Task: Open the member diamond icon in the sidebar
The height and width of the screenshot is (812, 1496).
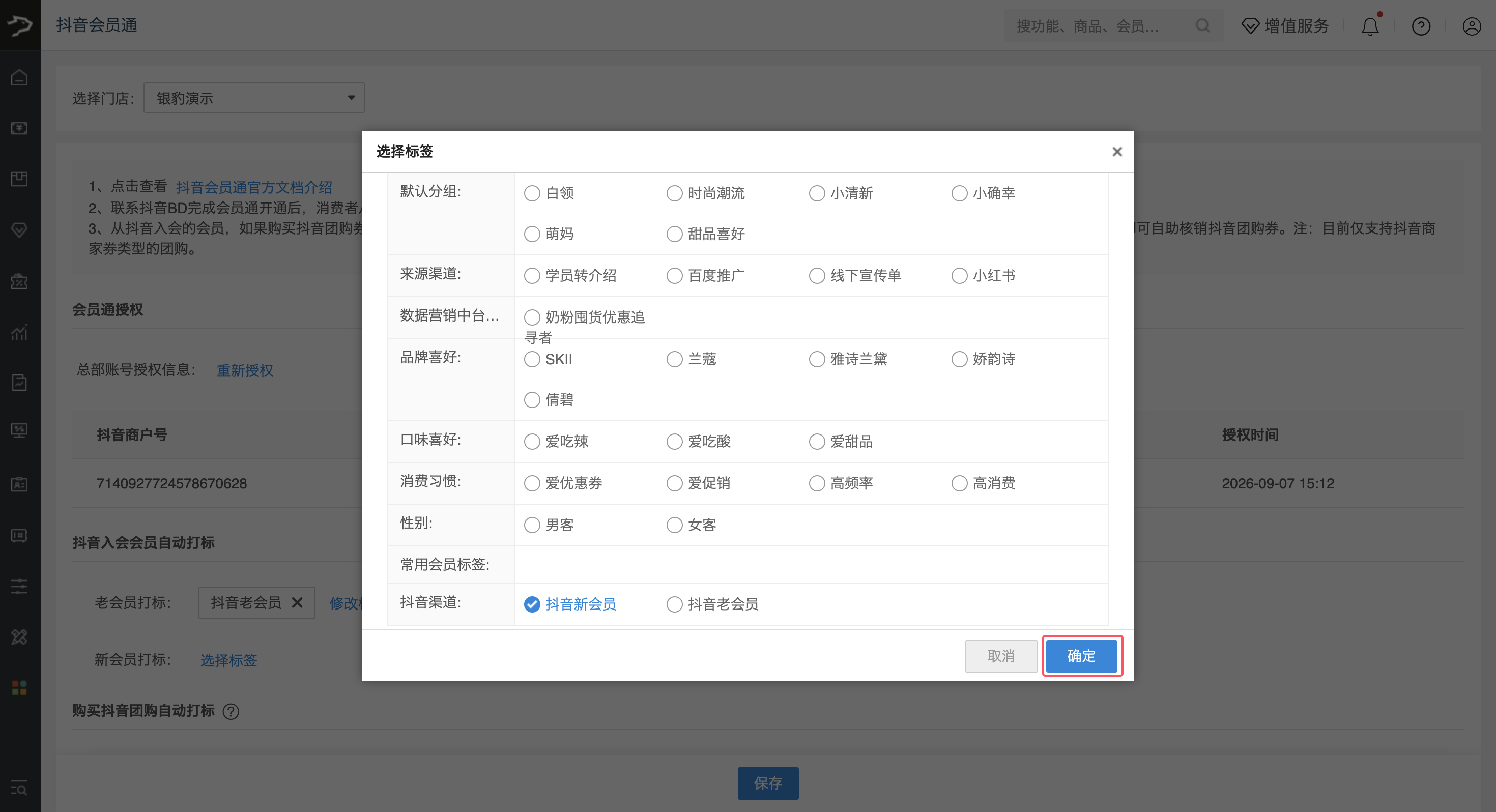Action: [x=20, y=230]
